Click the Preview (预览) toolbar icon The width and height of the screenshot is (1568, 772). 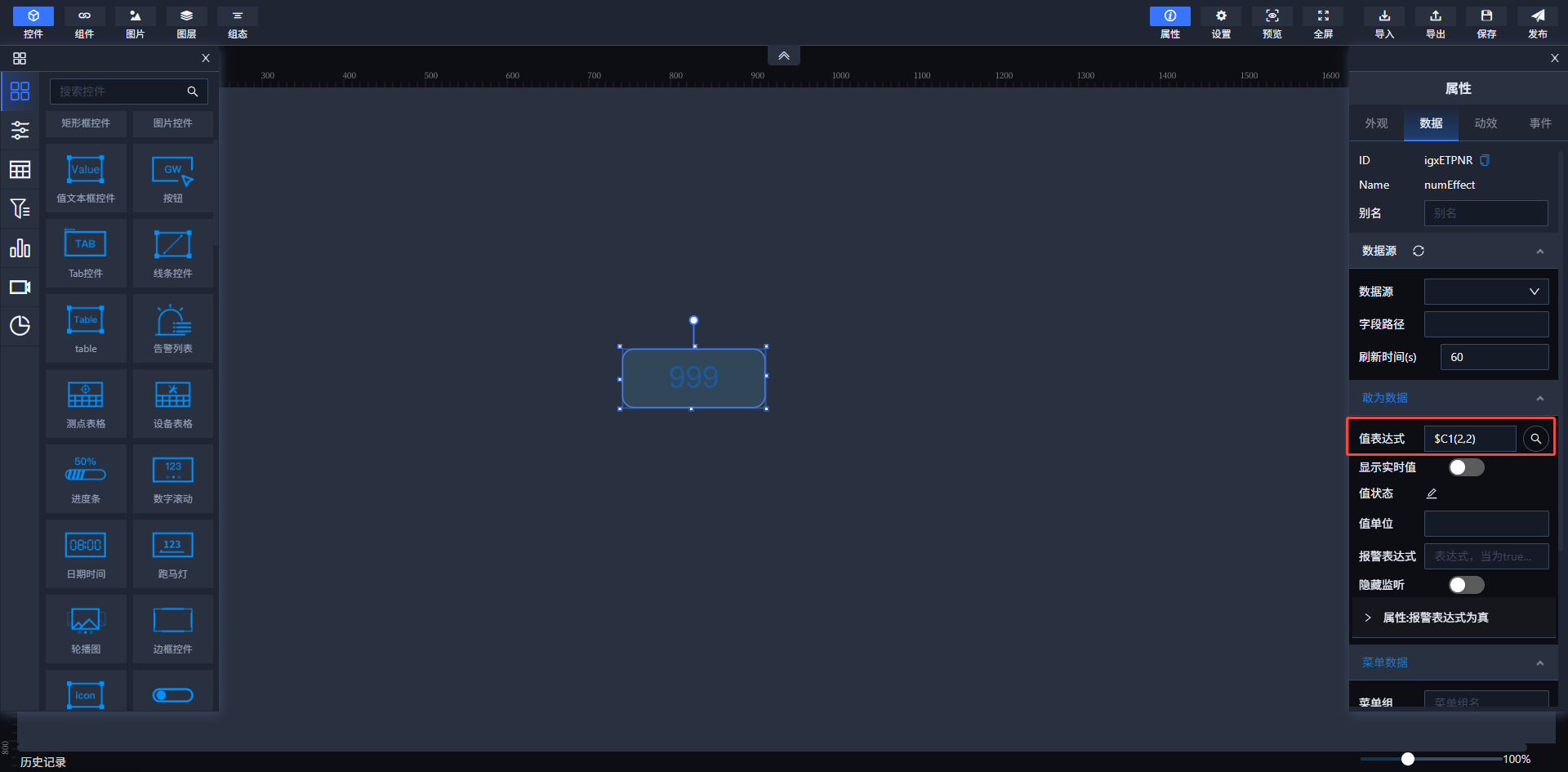pos(1272,23)
